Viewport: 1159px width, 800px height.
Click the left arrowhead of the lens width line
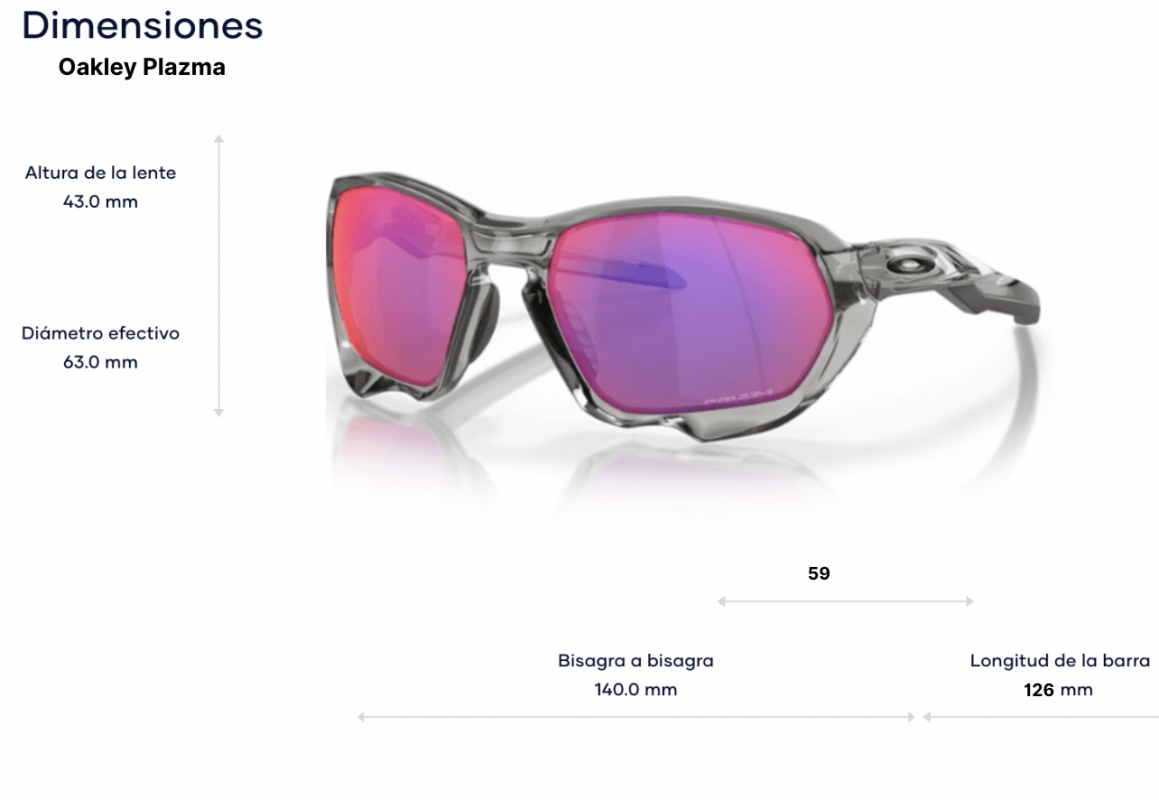(x=721, y=602)
